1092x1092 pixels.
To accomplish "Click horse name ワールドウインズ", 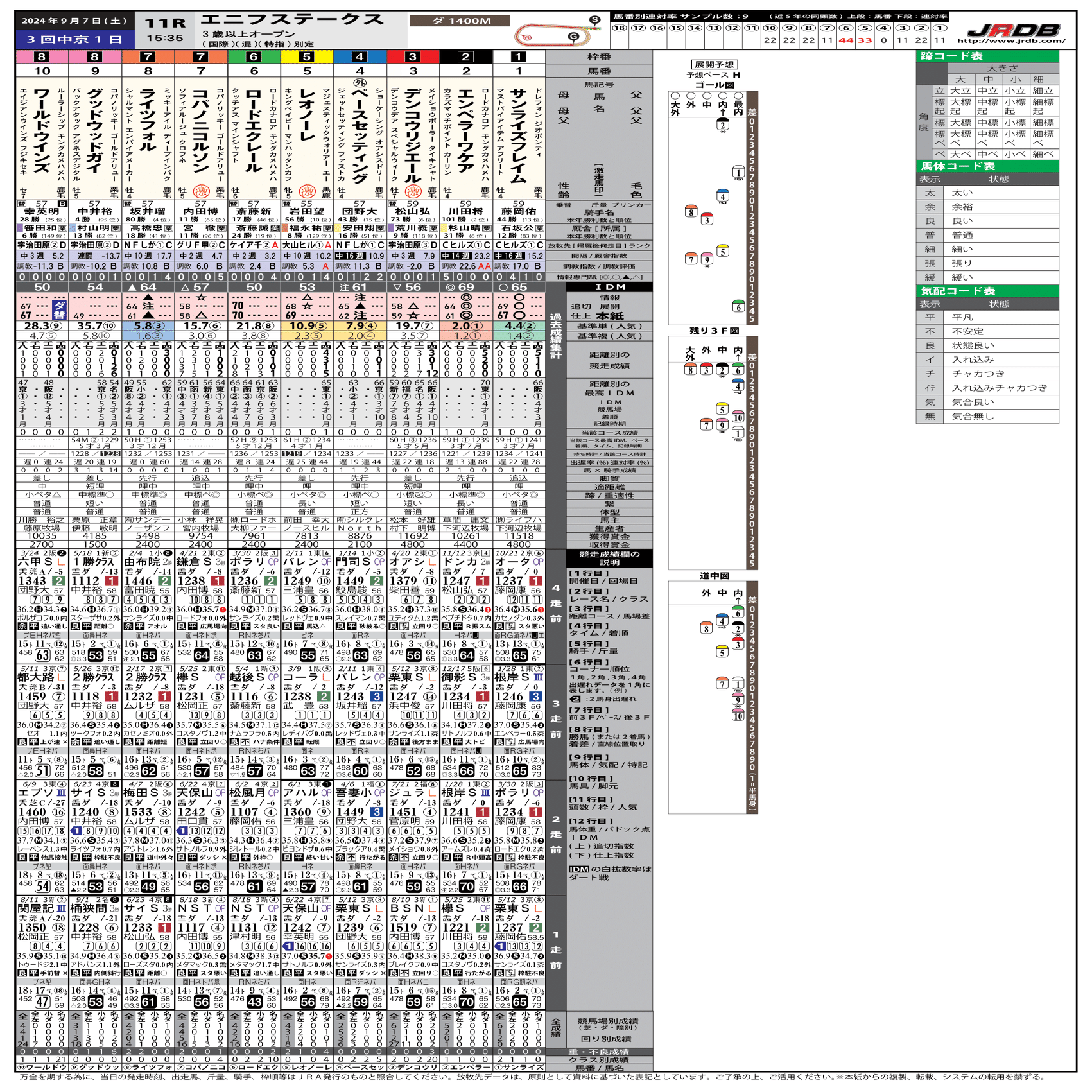I will 42,131.
